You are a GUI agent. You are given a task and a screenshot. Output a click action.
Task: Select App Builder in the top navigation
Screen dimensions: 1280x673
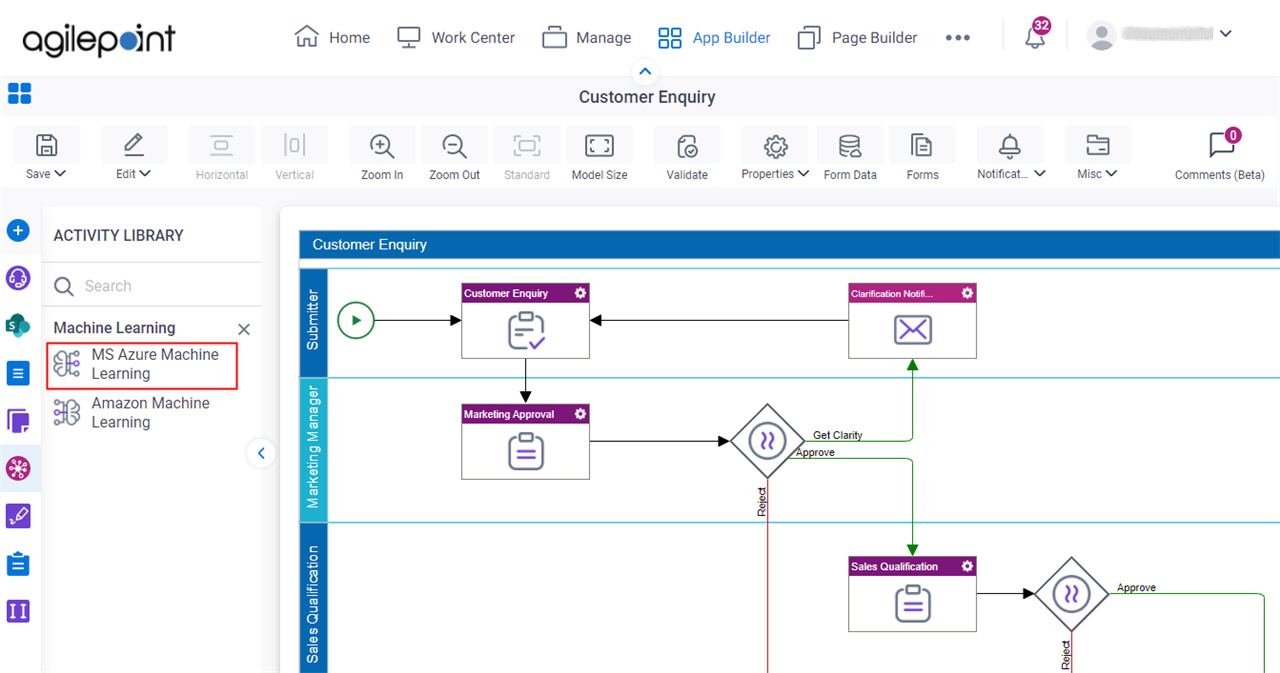(714, 37)
